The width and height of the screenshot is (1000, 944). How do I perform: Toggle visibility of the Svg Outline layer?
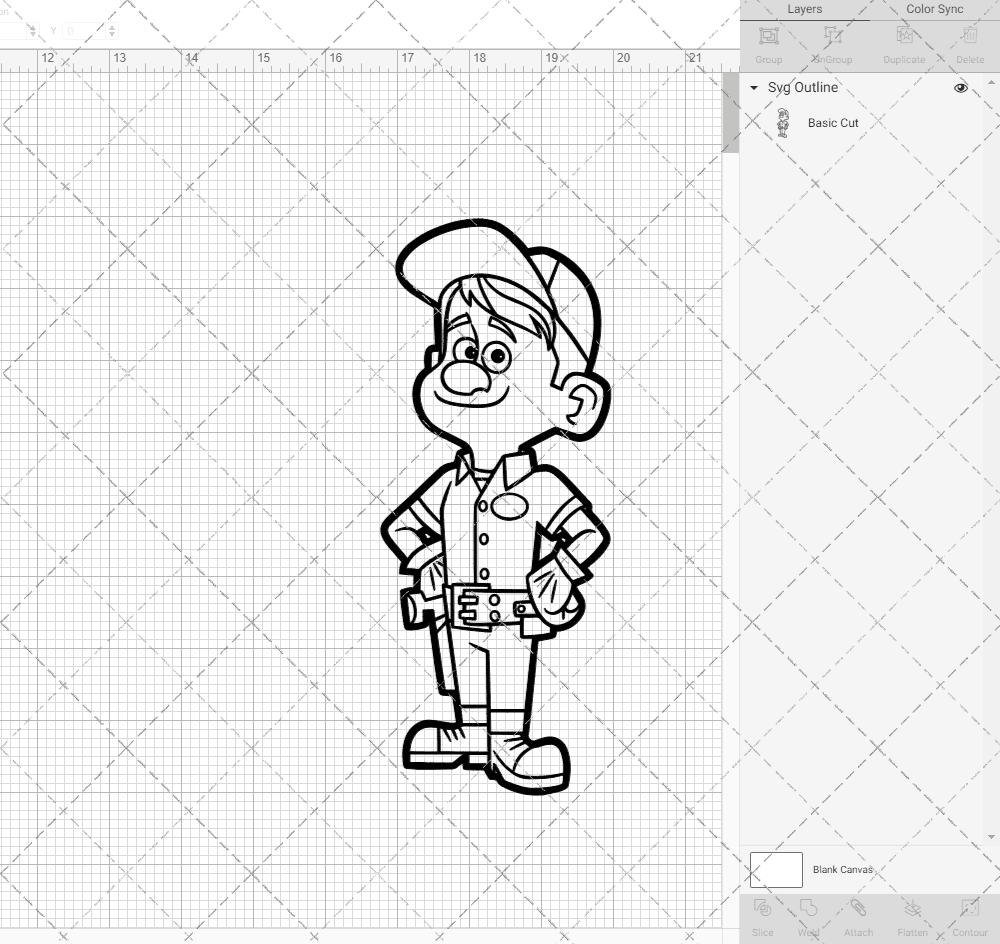(960, 88)
